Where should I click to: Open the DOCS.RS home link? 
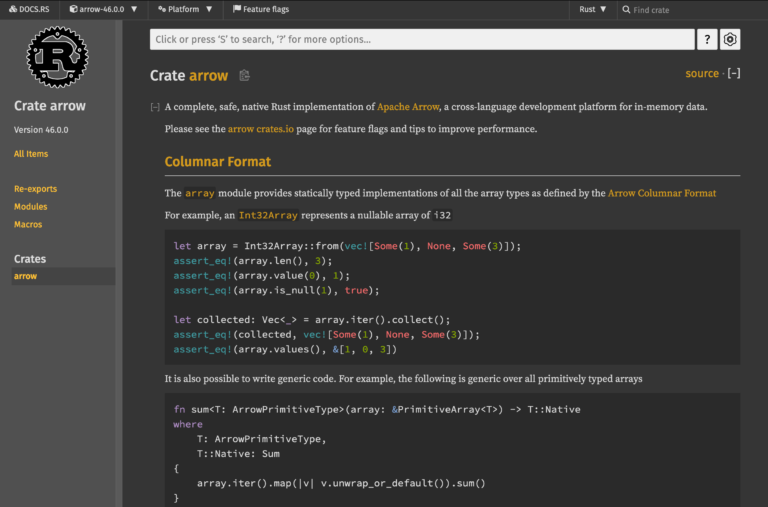coord(29,9)
